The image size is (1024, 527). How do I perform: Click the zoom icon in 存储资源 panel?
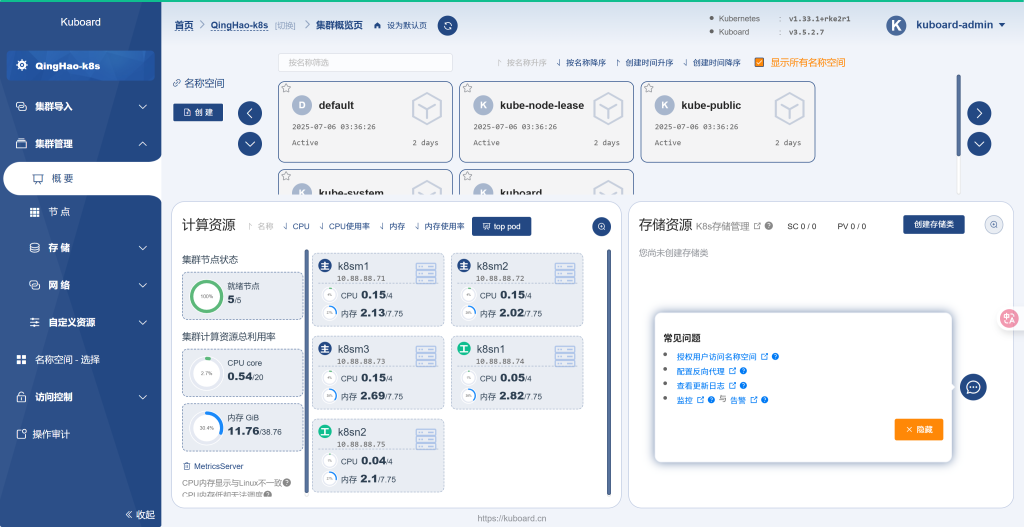pyautogui.click(x=993, y=225)
